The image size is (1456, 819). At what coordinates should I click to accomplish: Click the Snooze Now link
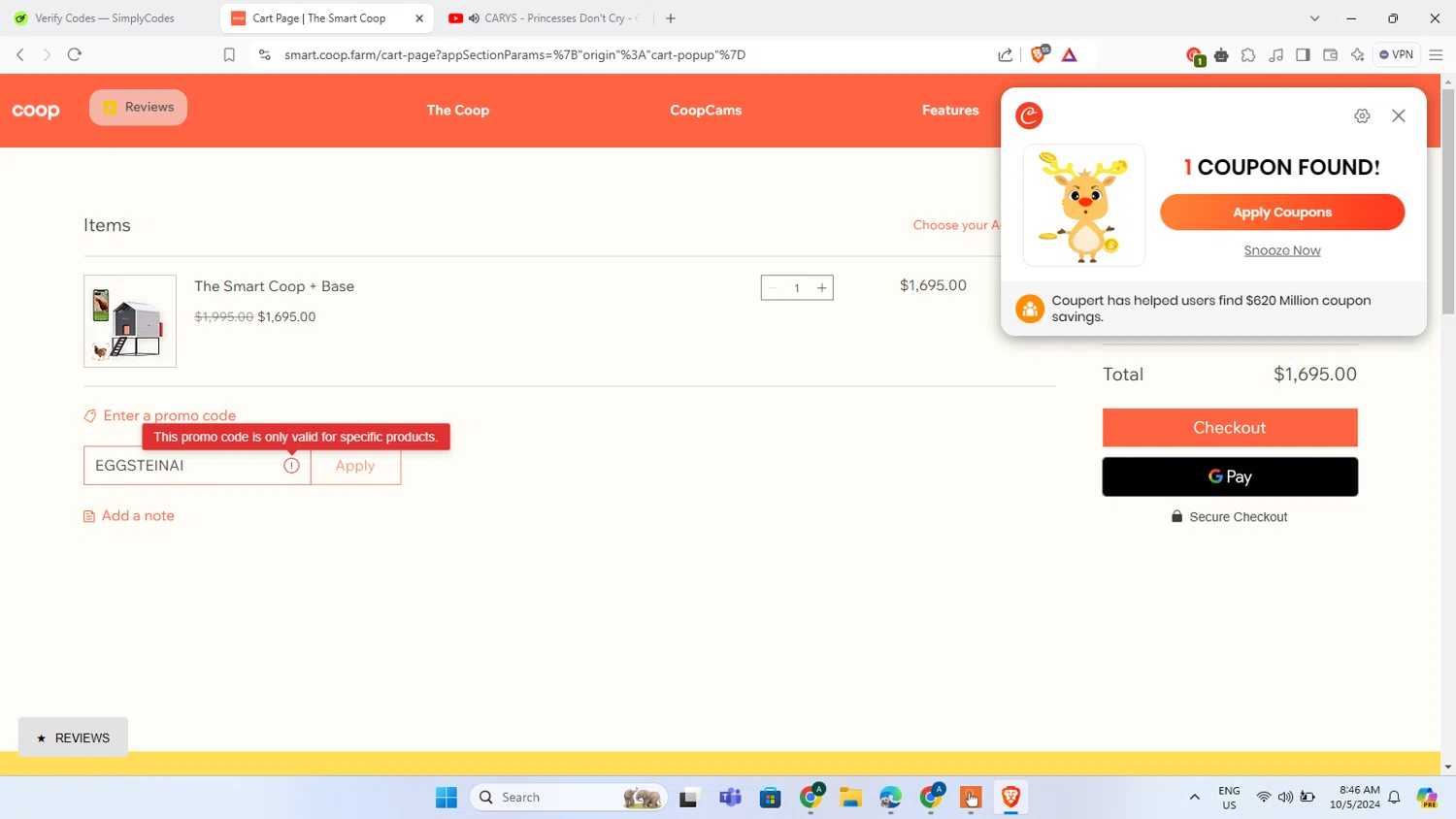click(x=1282, y=250)
